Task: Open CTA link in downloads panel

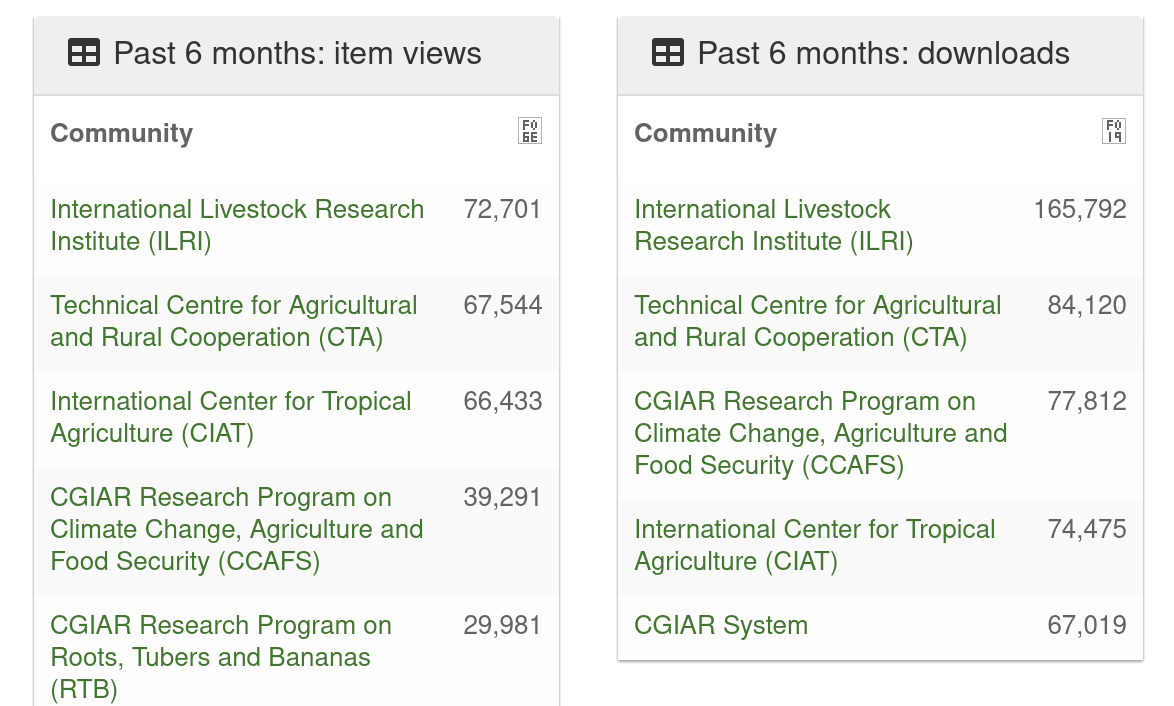Action: pos(818,321)
